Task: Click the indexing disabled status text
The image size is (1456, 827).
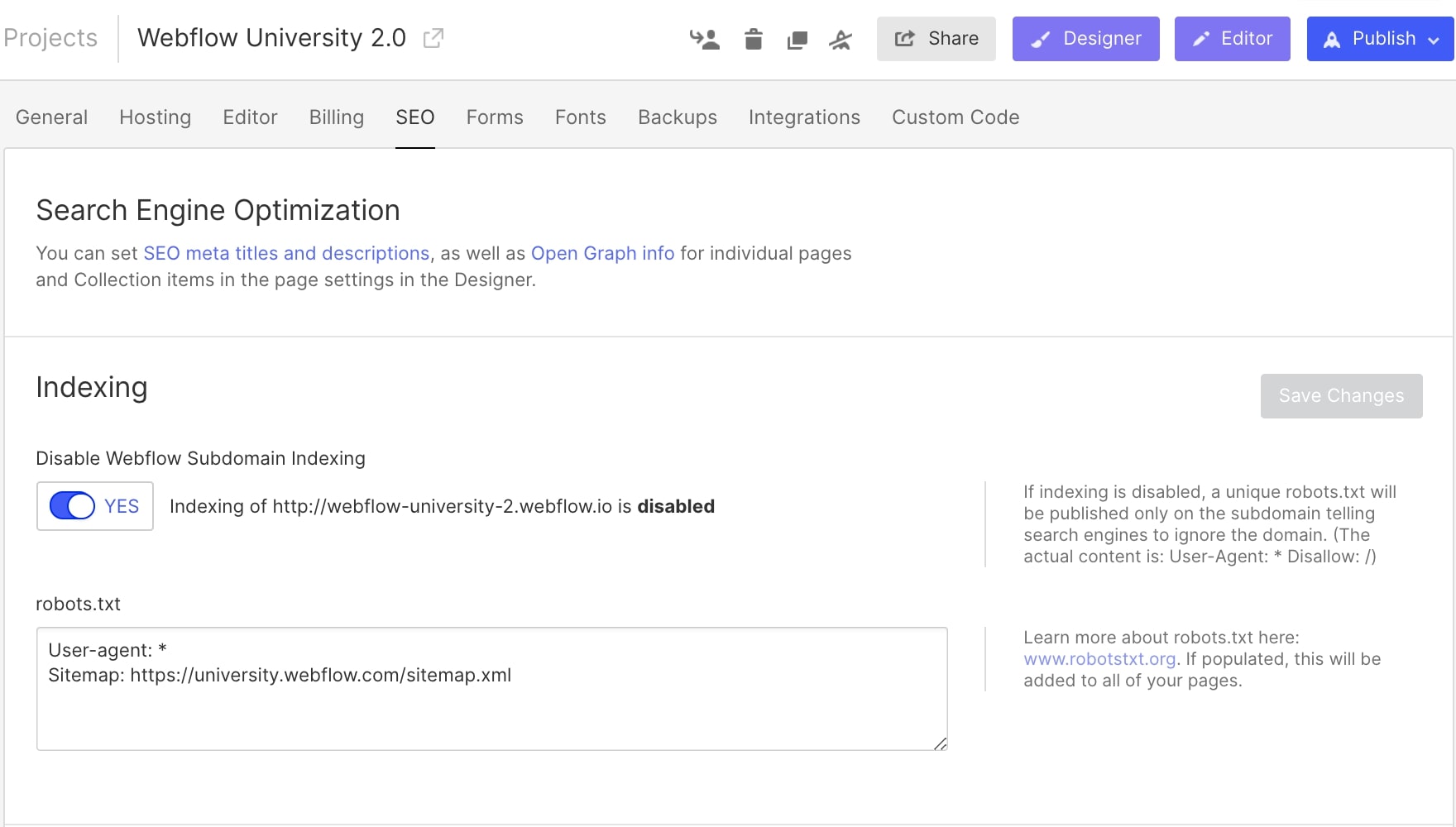Action: (442, 506)
